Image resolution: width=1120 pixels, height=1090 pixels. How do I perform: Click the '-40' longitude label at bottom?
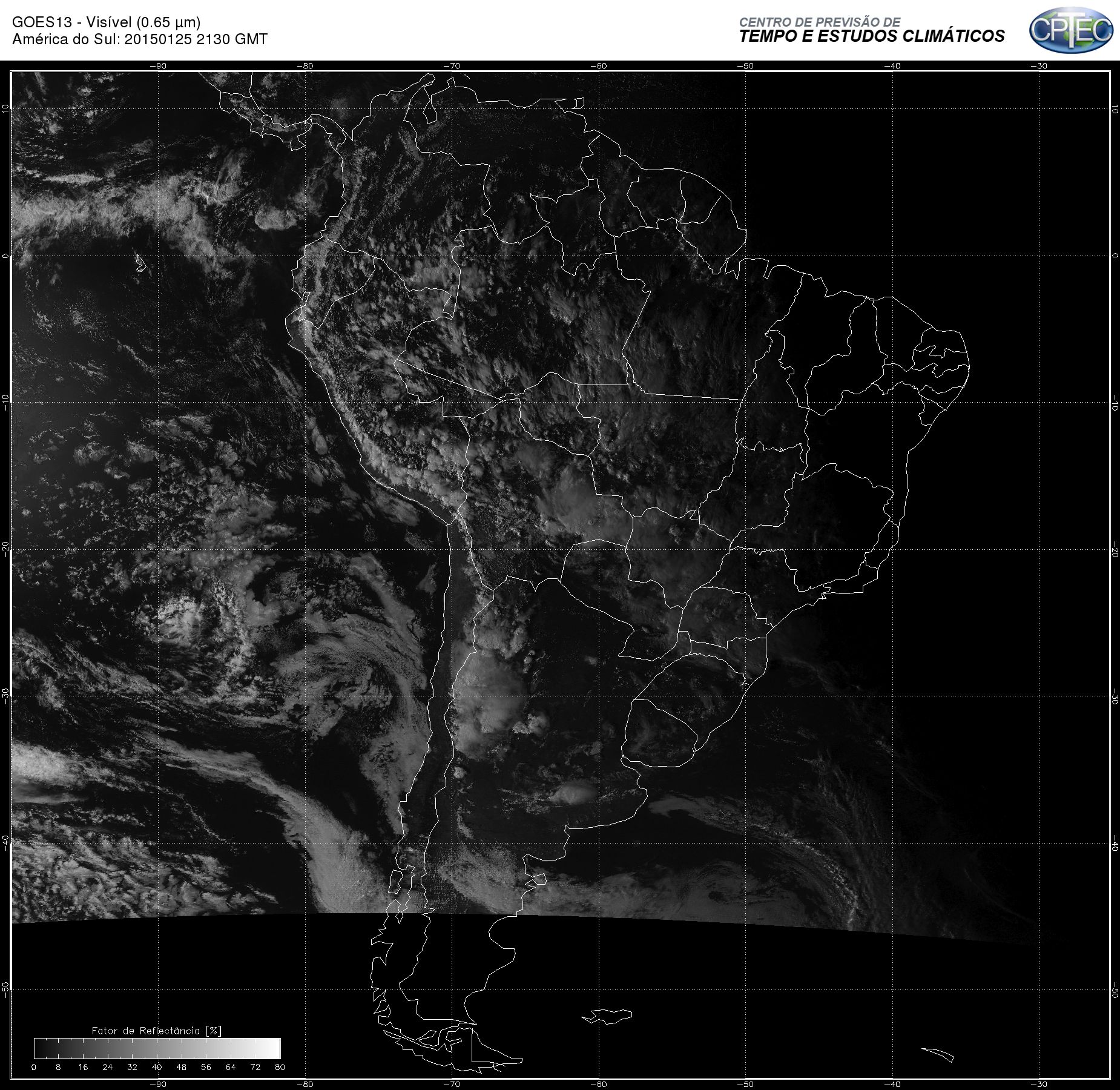click(x=892, y=1084)
